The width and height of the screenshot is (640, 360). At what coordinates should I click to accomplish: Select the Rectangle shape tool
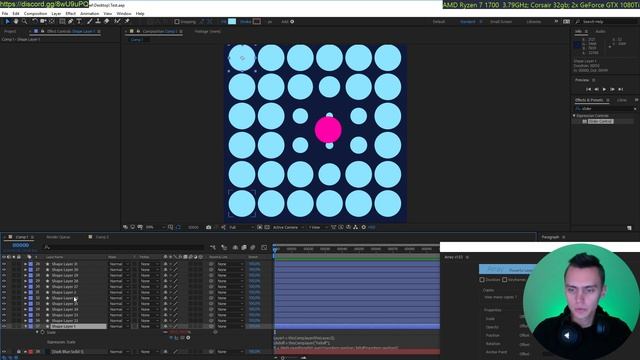62,22
